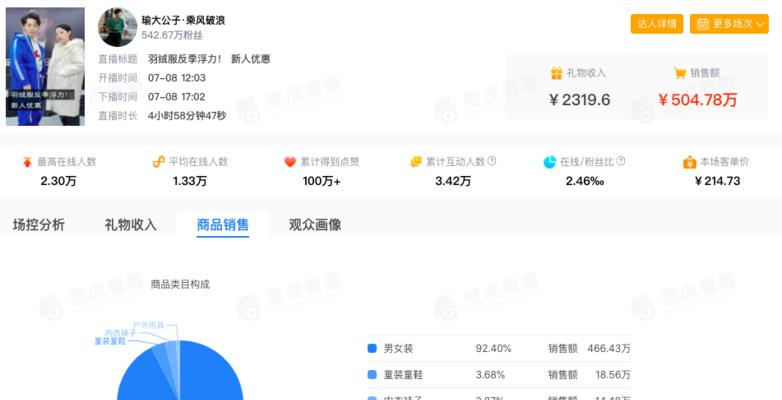Click the start time 07-08 12:03
This screenshot has width=782, height=400.
177,78
